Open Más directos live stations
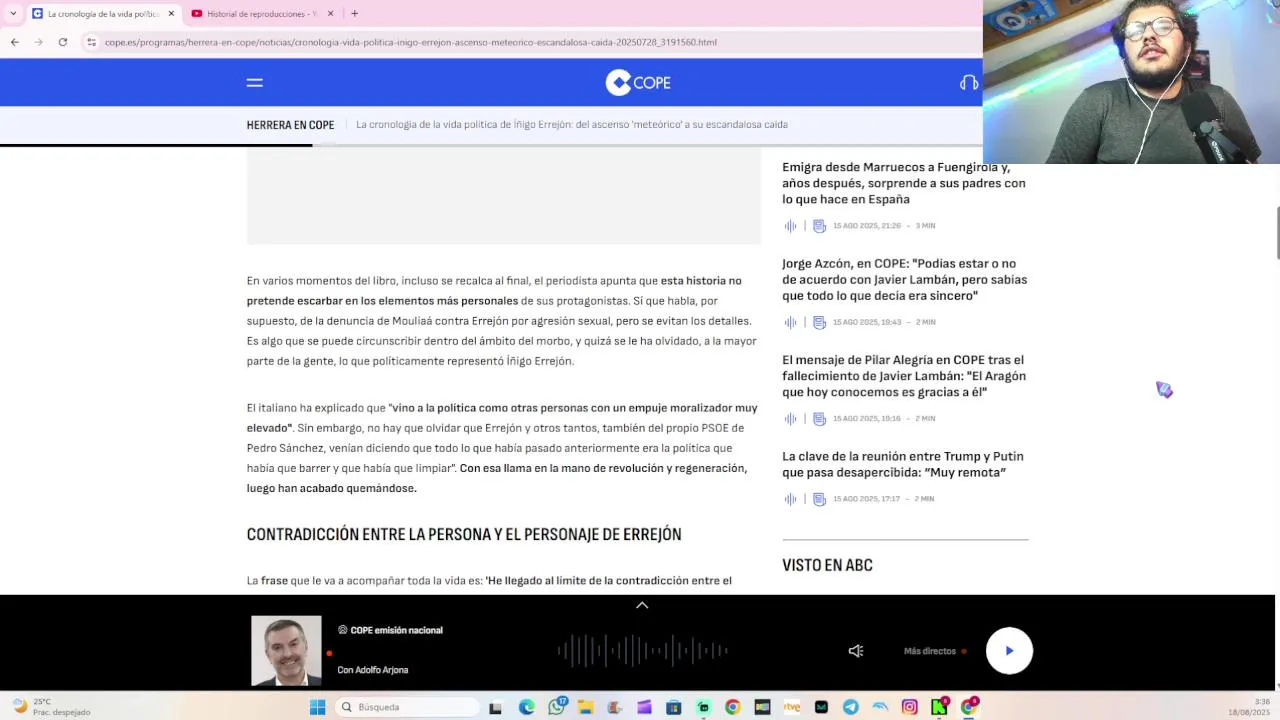1280x720 pixels. [x=935, y=651]
